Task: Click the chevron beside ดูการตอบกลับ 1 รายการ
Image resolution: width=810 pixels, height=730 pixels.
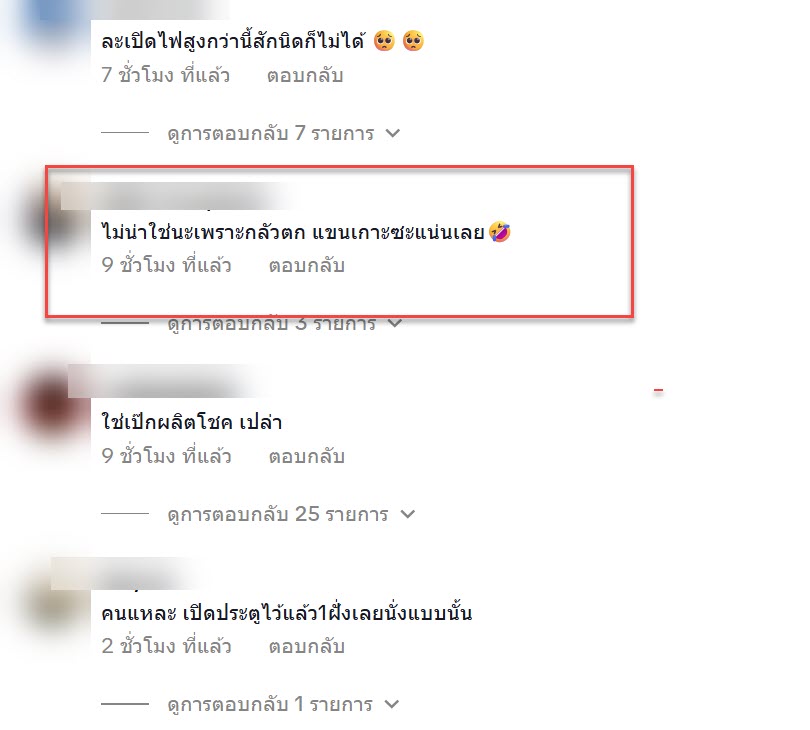Action: [392, 704]
